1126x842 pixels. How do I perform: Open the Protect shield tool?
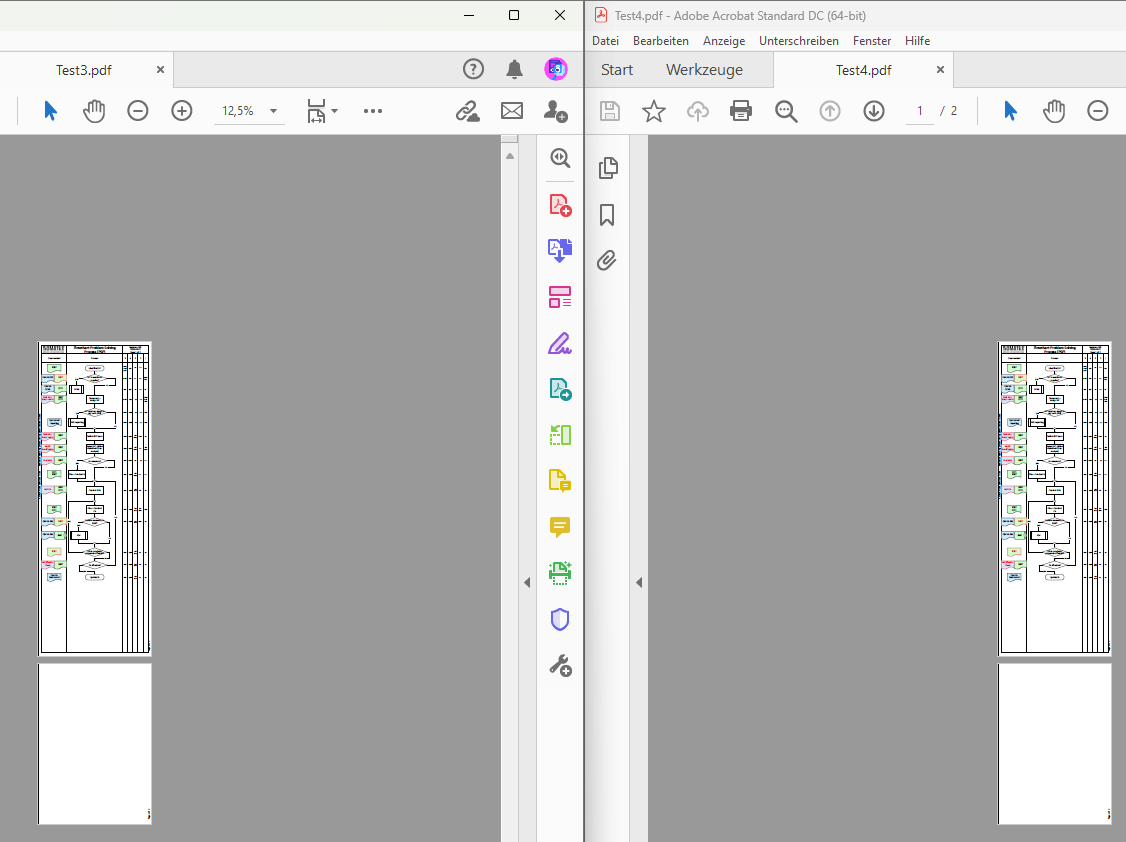coord(560,619)
